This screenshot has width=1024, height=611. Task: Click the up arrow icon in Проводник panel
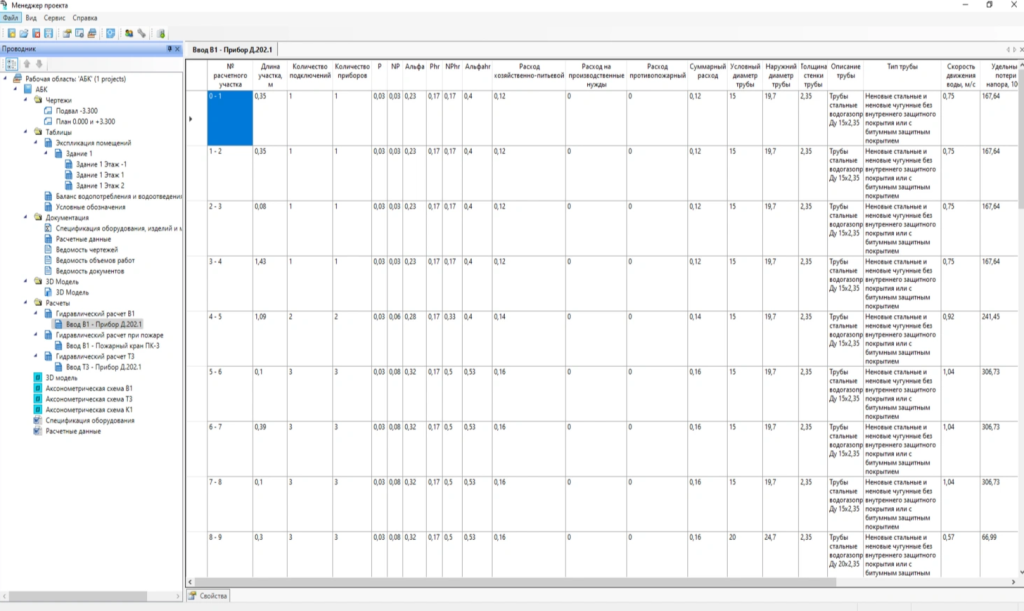pos(27,63)
